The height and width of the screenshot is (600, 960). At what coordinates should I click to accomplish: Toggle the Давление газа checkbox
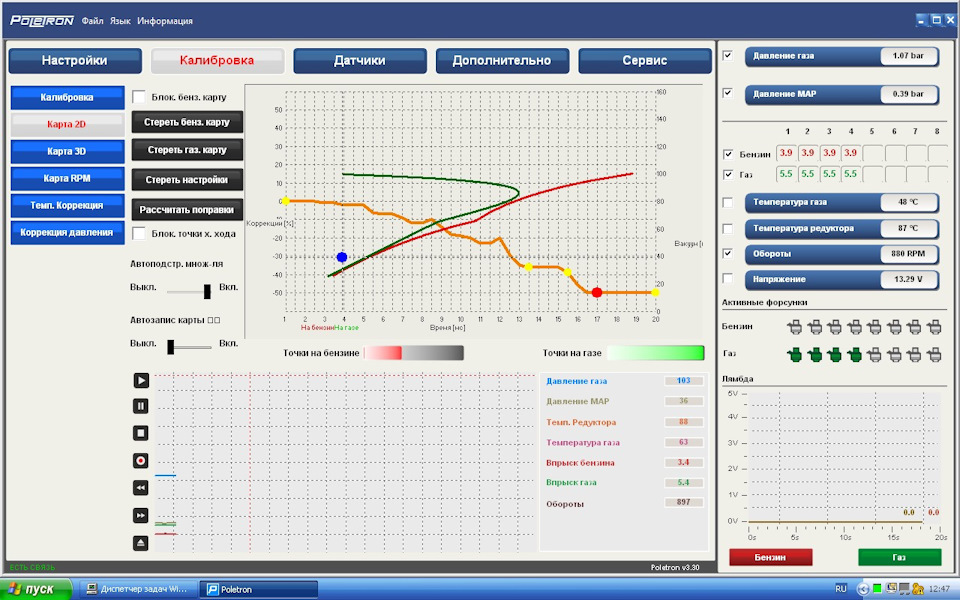point(727,56)
